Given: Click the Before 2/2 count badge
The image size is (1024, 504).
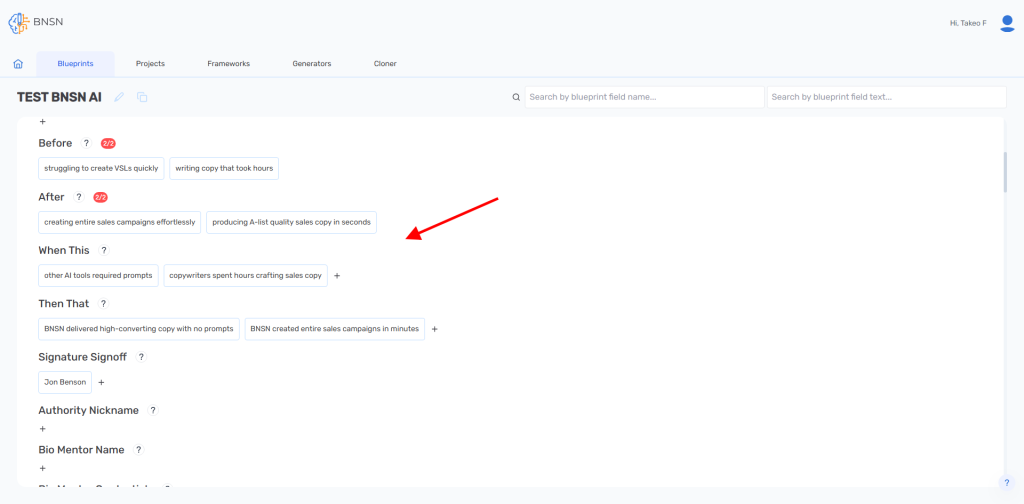Looking at the screenshot, I should pos(108,143).
